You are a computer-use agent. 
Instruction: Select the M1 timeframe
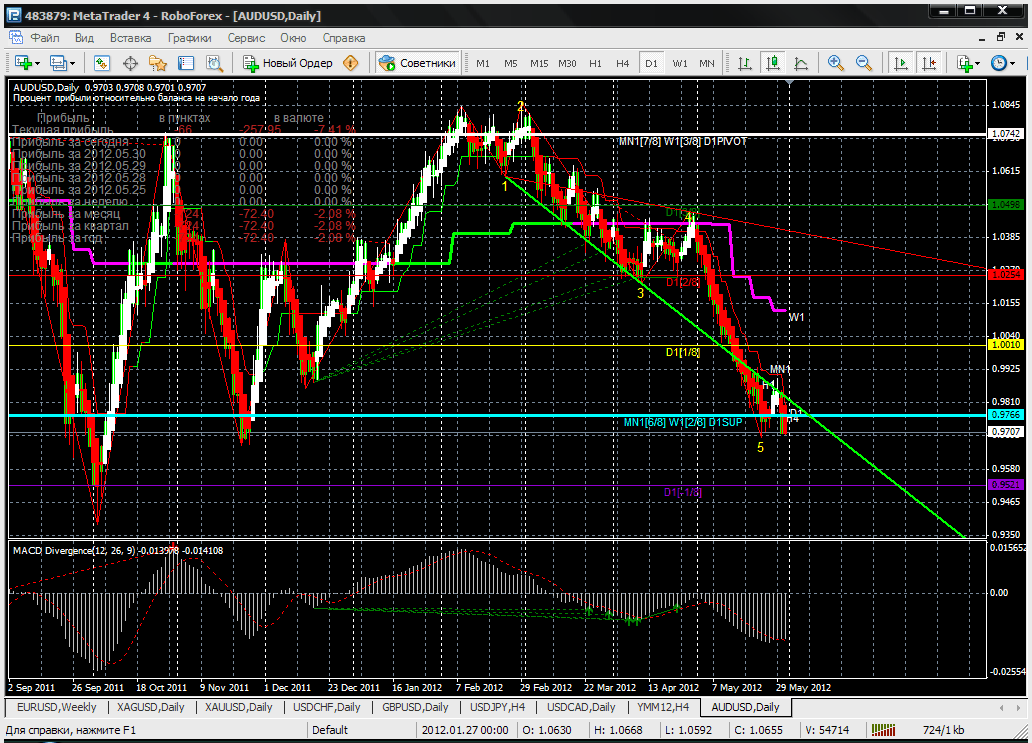click(x=483, y=63)
